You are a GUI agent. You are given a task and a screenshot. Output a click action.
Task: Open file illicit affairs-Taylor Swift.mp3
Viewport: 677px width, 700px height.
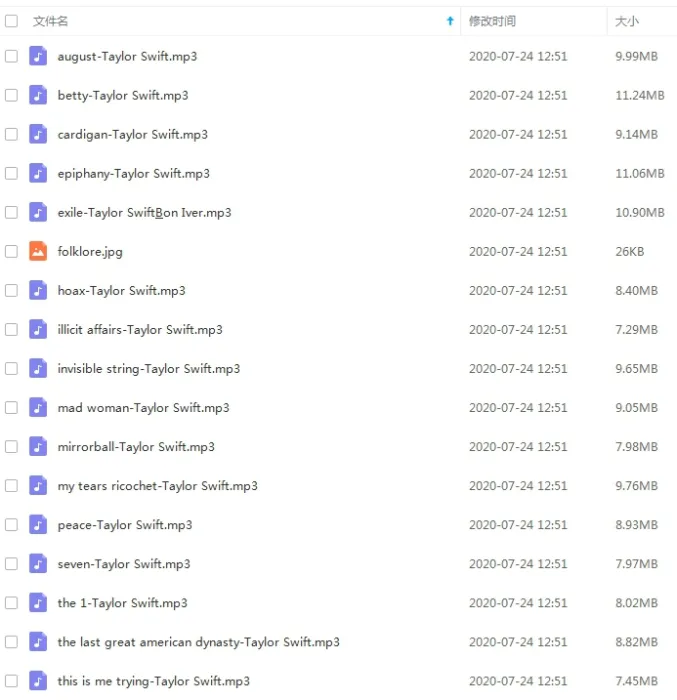click(140, 330)
